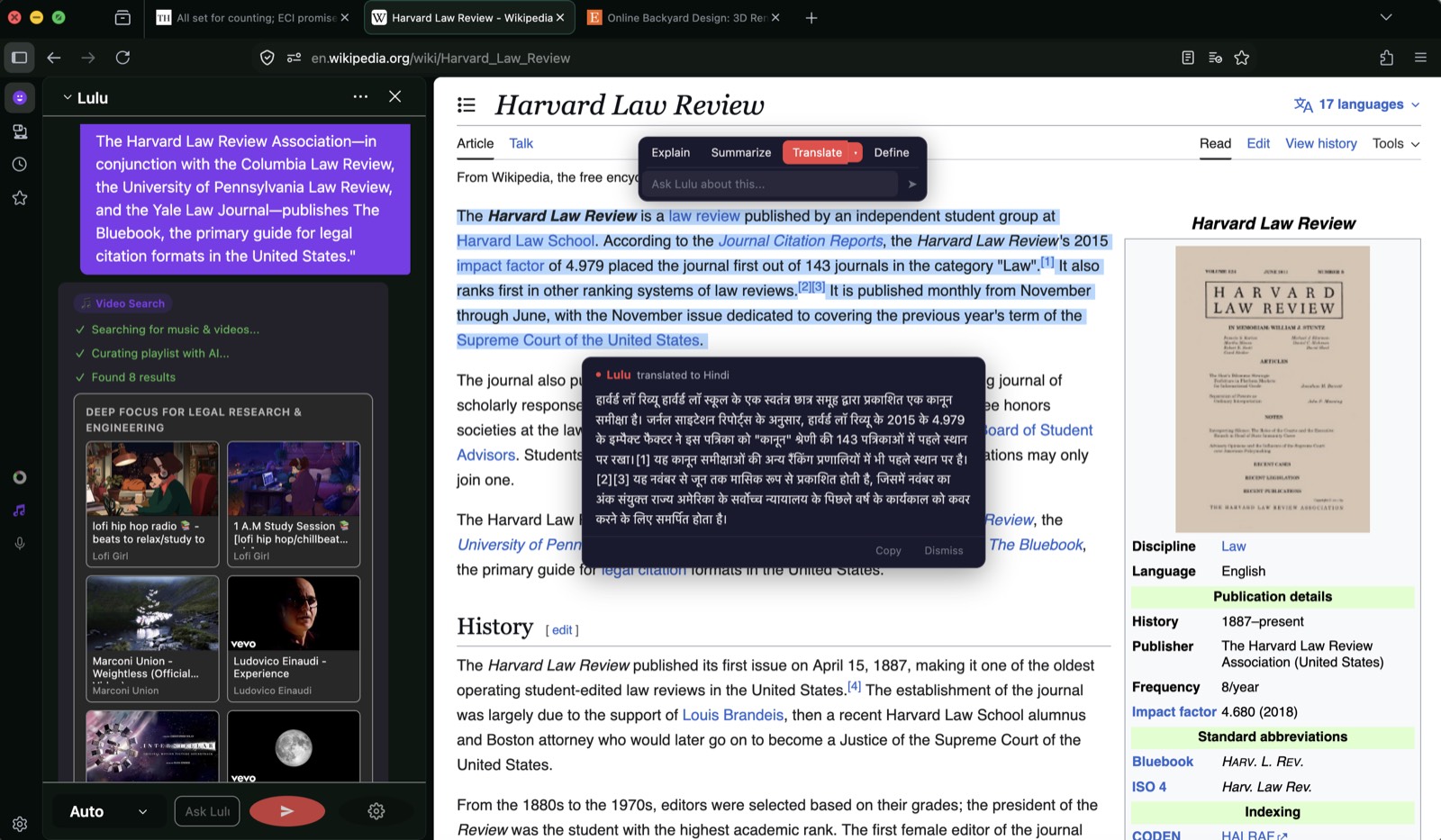Click the translate page icon in address bar
This screenshot has width=1441, height=840.
[x=1215, y=58]
